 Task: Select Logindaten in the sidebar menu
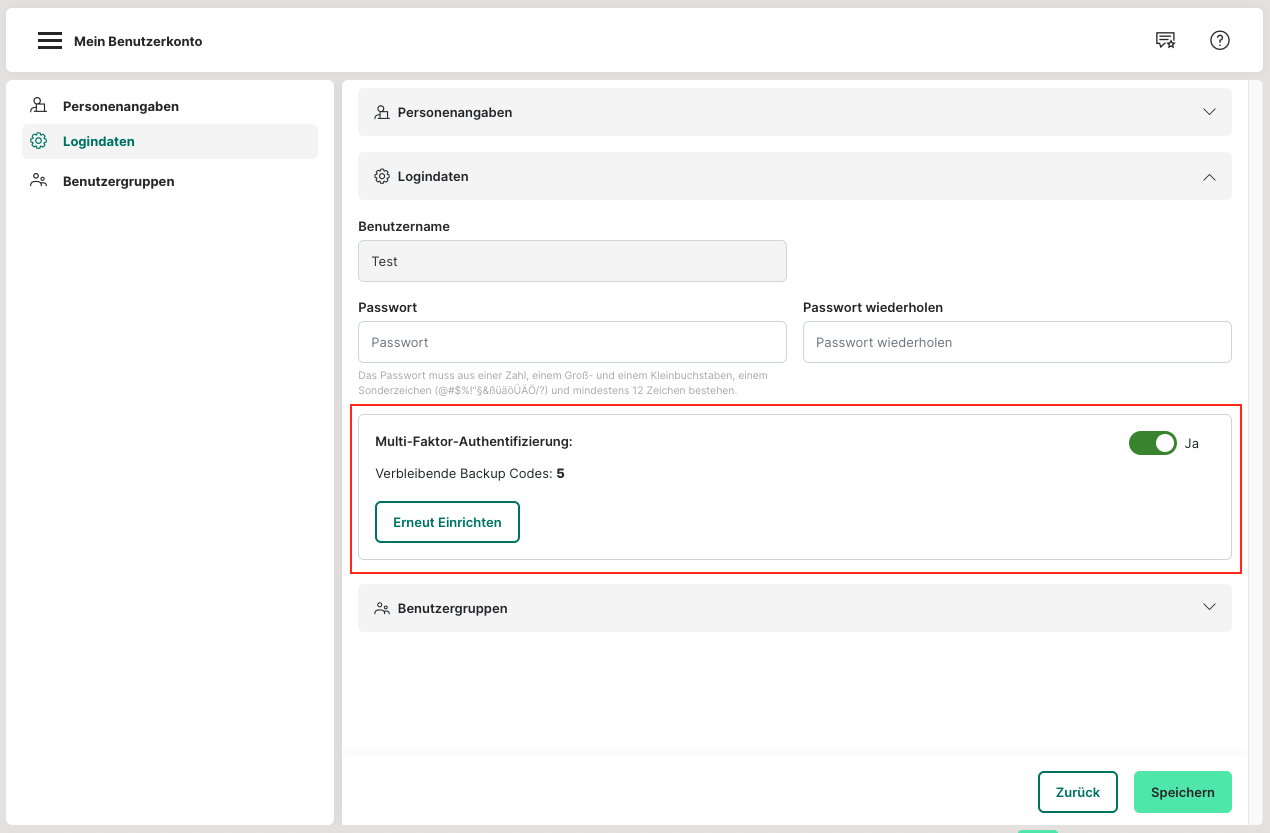pos(99,141)
